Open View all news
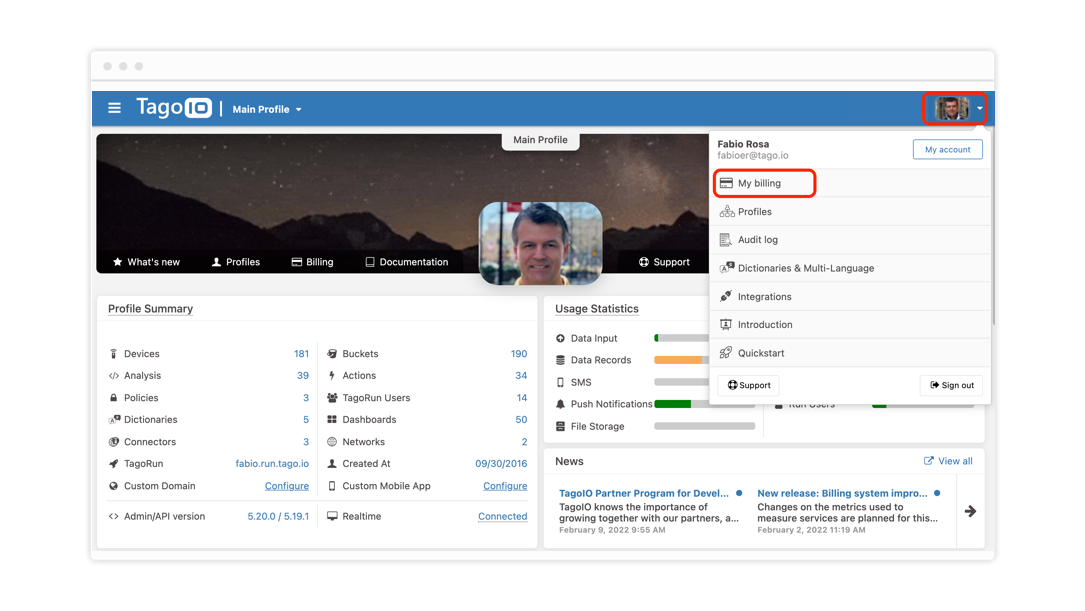The image size is (1085, 611). pos(948,461)
